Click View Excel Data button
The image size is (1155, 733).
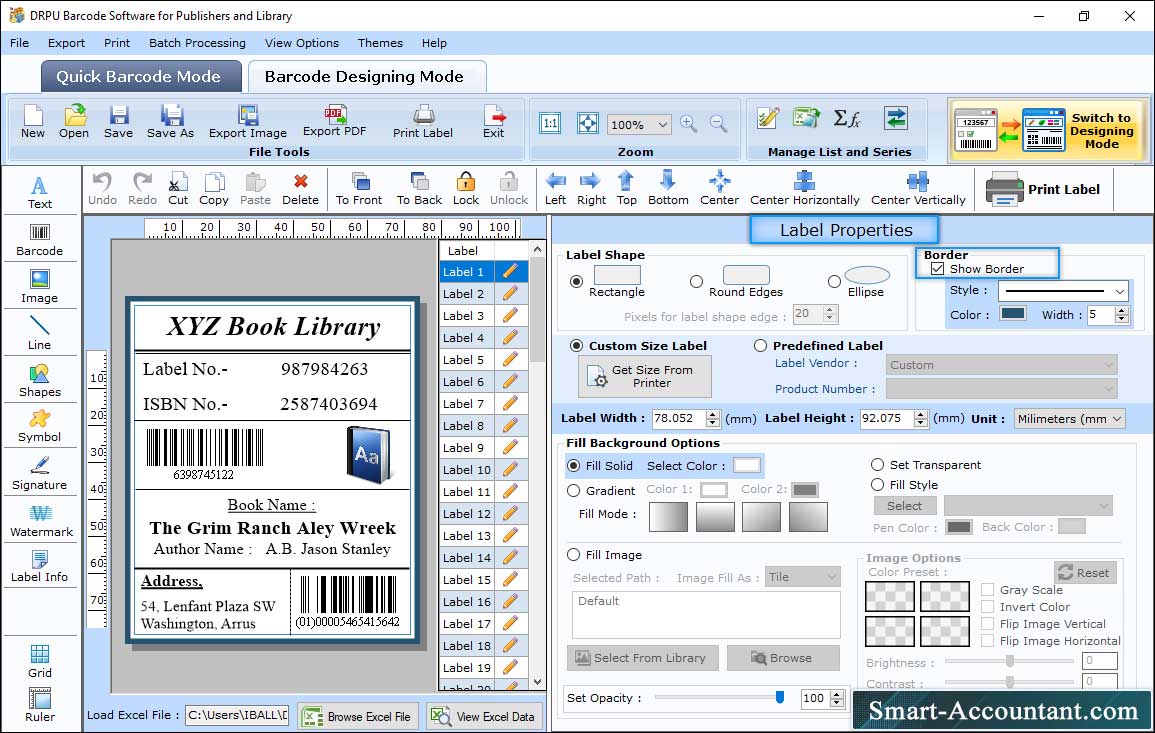pyautogui.click(x=484, y=716)
